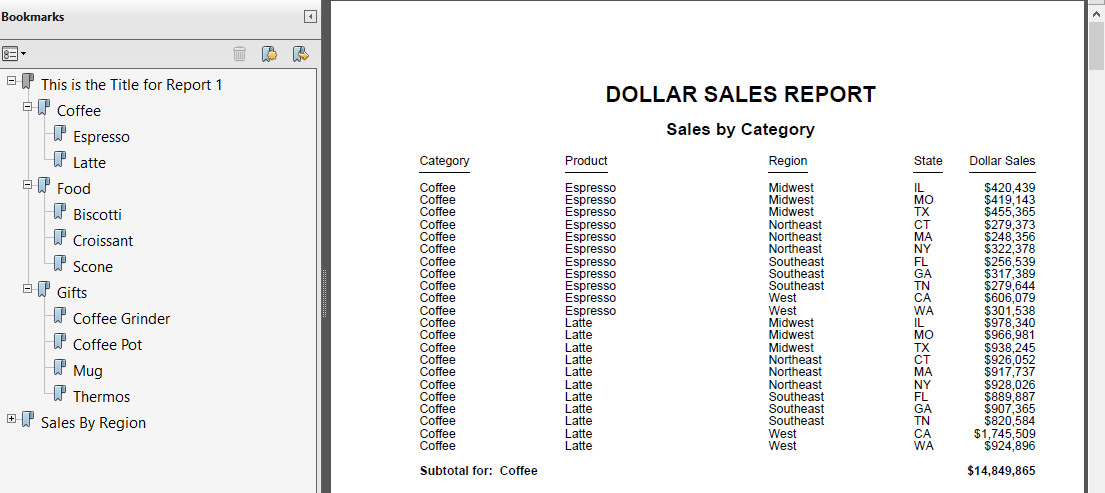The height and width of the screenshot is (493, 1105).
Task: Click the bookmark icon beside Latte
Action: 60,160
